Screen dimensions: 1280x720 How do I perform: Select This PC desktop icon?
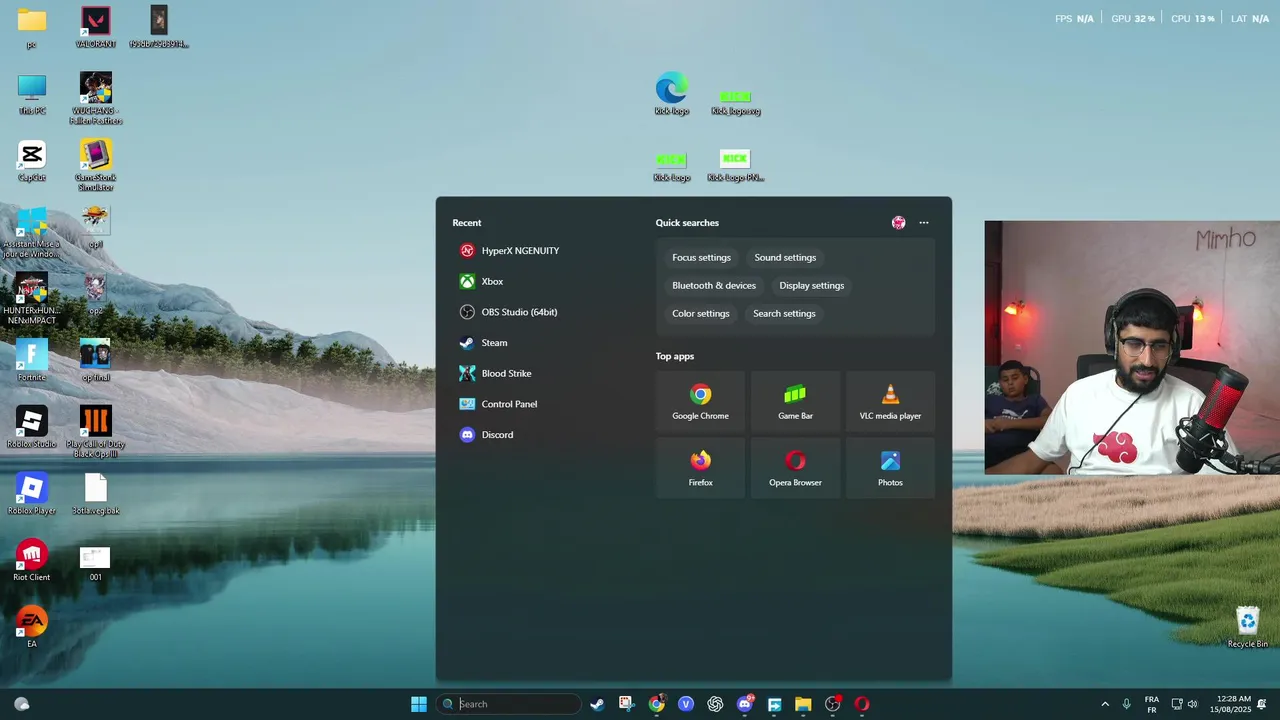(x=32, y=94)
